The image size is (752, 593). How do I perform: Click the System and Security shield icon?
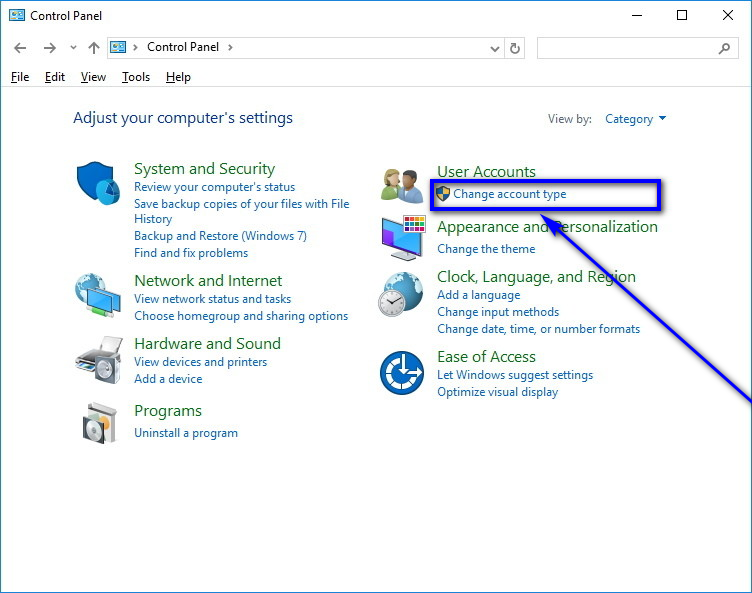tap(97, 183)
